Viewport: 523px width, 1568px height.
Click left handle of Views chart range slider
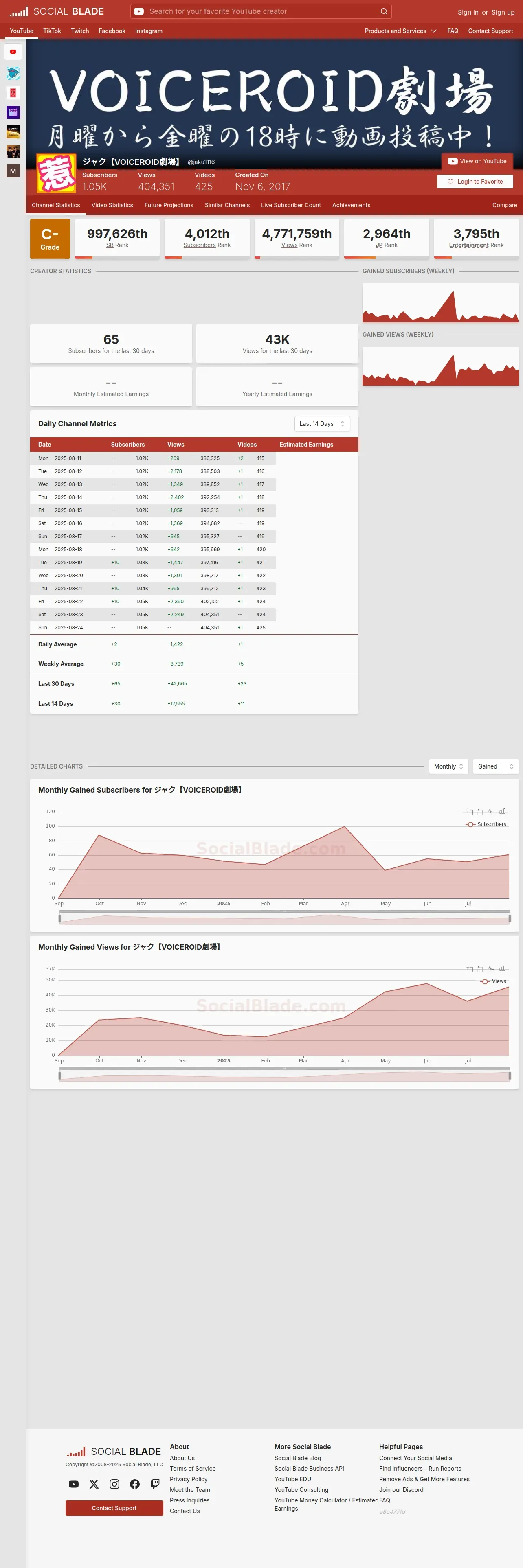59,1075
